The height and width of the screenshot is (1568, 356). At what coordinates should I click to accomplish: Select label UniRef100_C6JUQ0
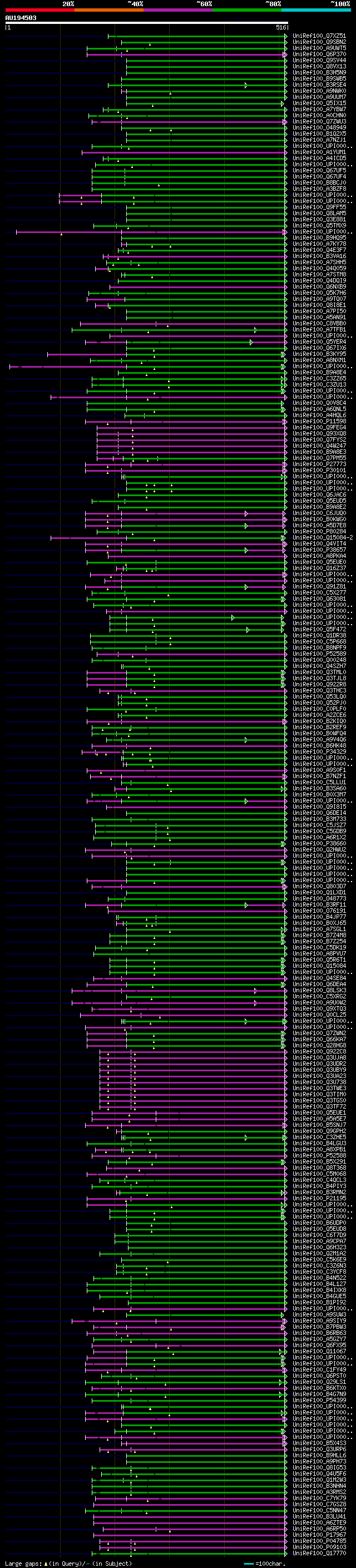click(319, 513)
